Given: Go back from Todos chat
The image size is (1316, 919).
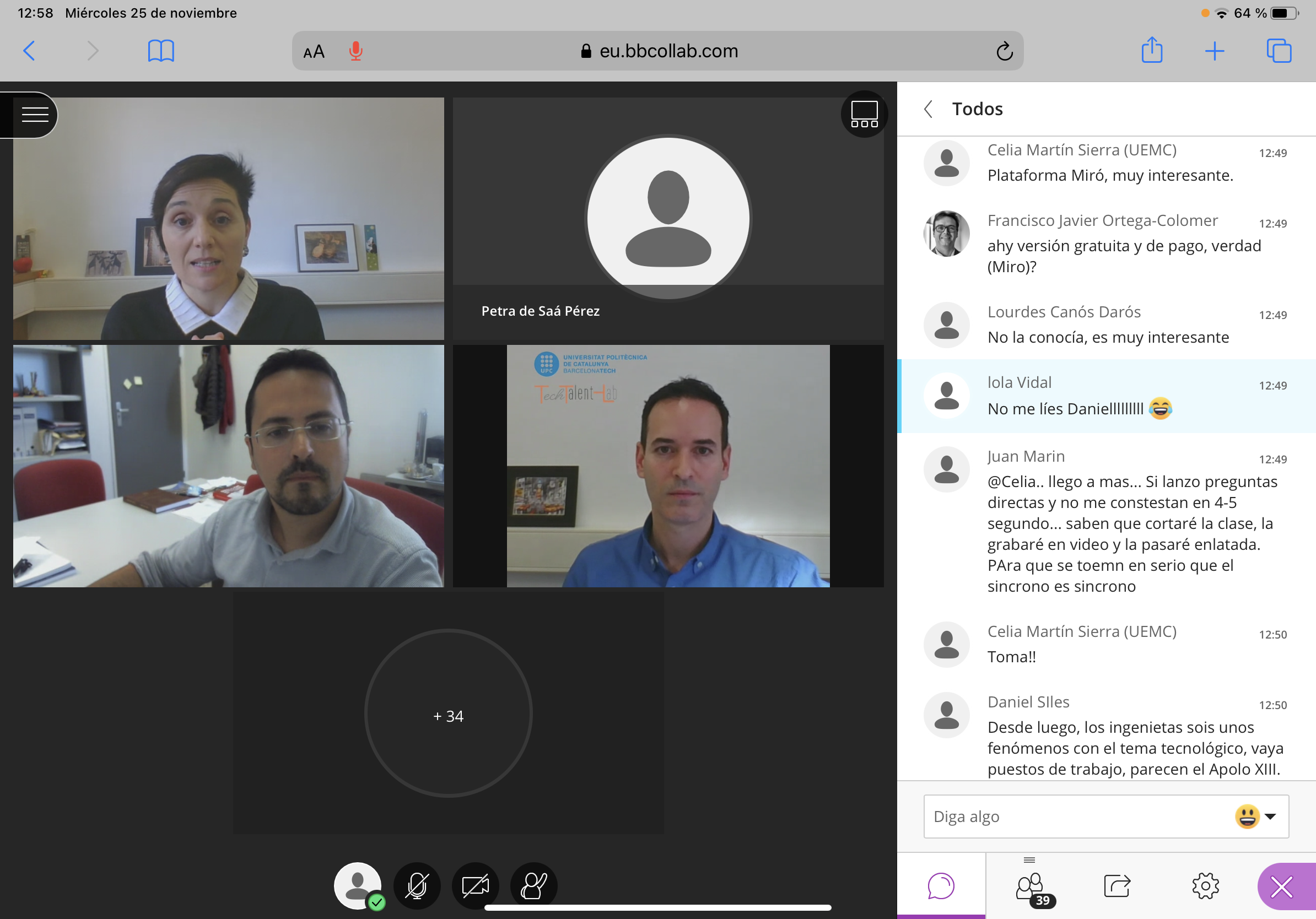Looking at the screenshot, I should point(929,109).
